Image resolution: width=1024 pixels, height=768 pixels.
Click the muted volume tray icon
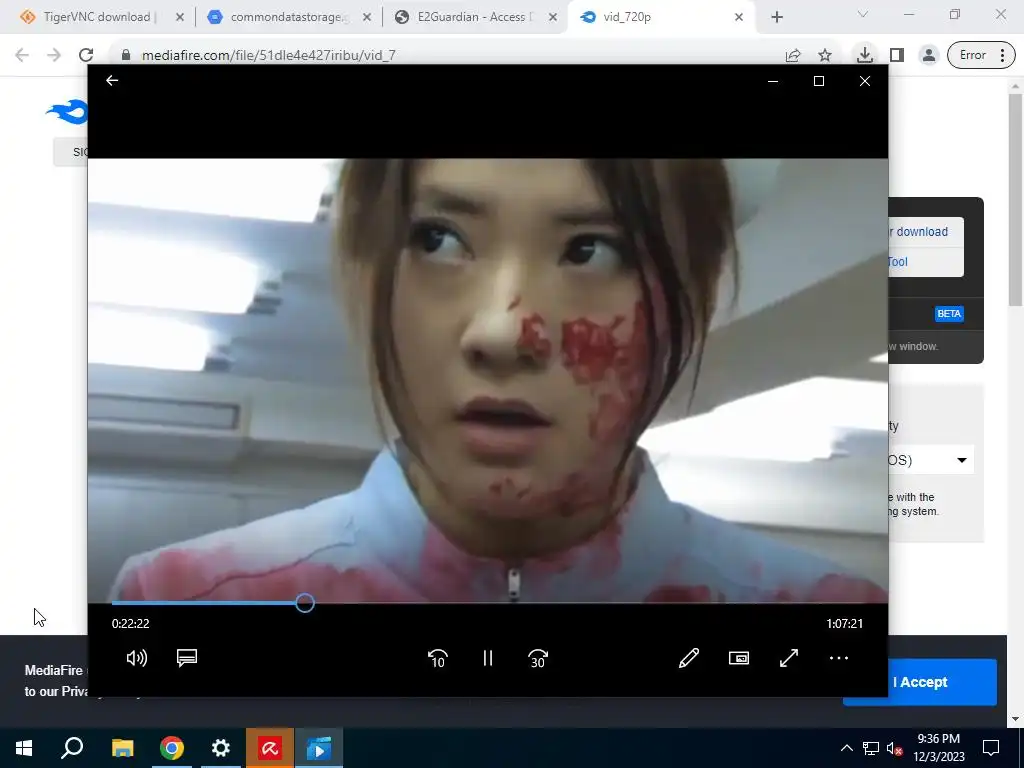[x=895, y=748]
